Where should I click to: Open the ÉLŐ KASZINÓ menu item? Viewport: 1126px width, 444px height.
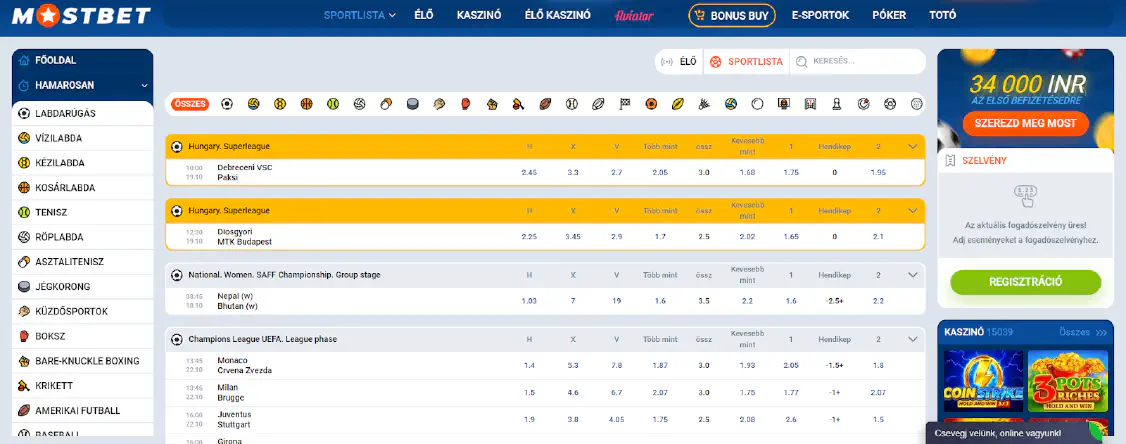557,15
